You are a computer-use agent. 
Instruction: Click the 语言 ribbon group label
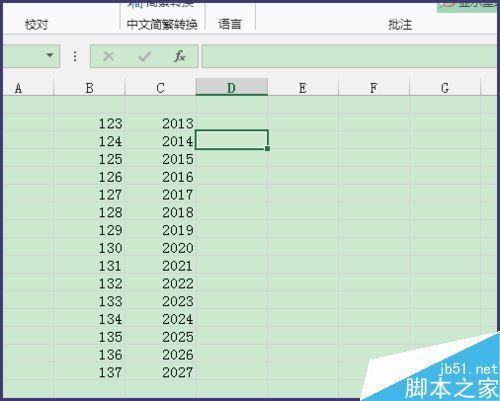230,24
